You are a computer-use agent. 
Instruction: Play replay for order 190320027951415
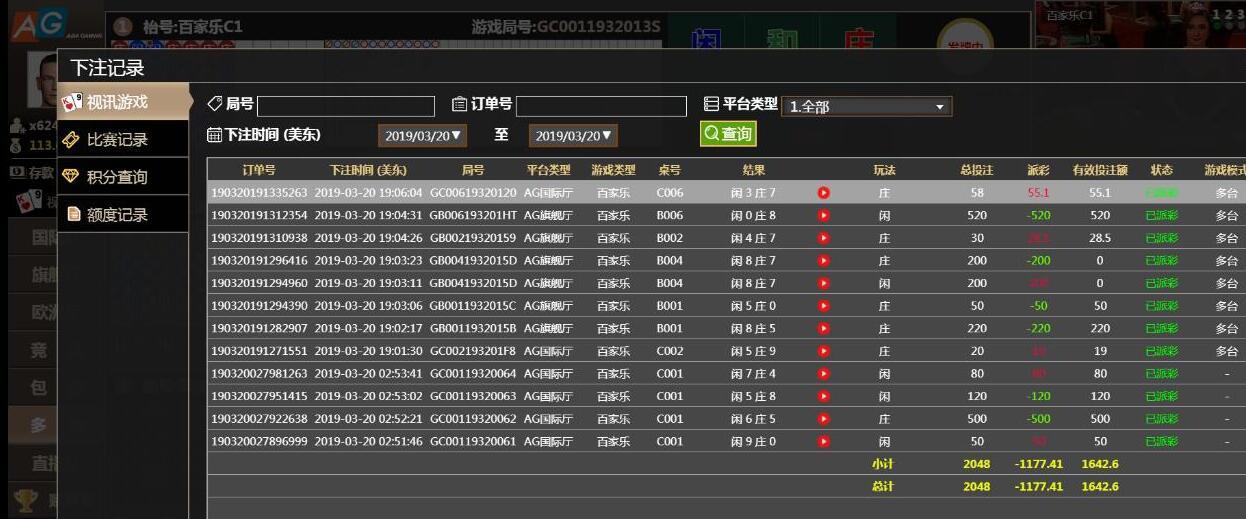[824, 396]
